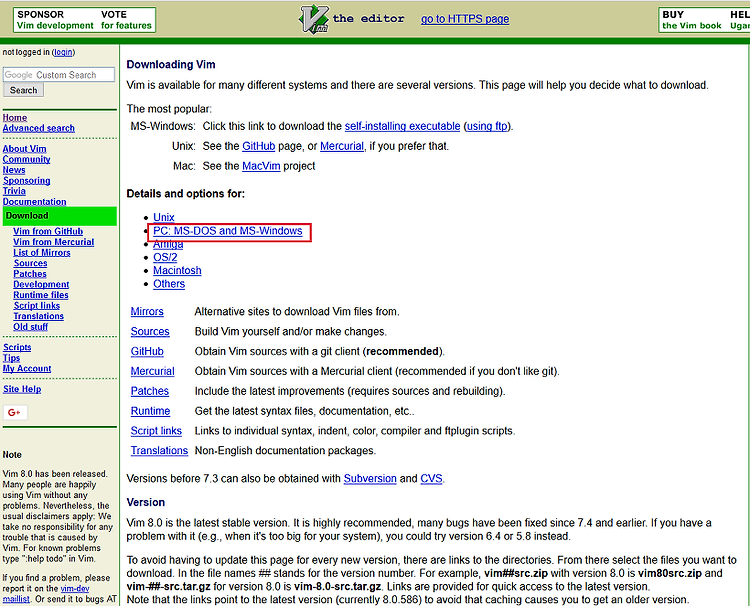This screenshot has width=750, height=606.
Task: Open GitHub link in Unix row
Action: pos(258,146)
